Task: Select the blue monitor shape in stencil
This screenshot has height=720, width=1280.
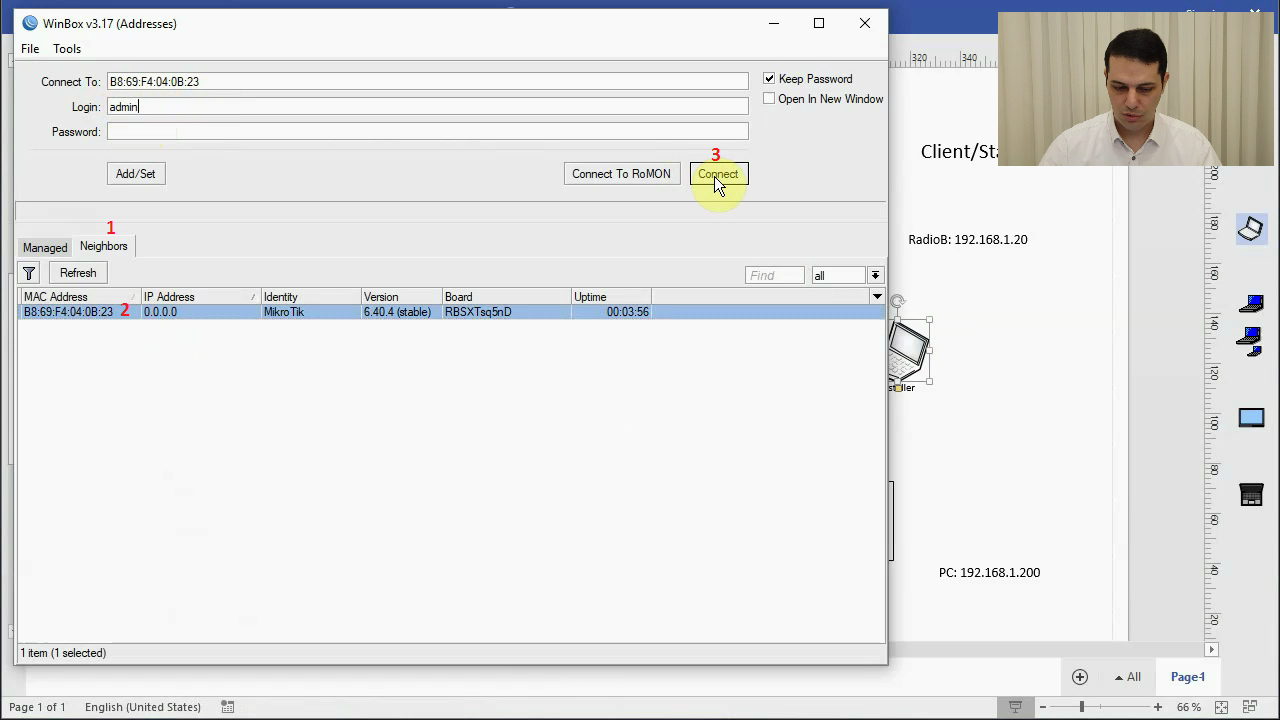Action: [x=1251, y=418]
